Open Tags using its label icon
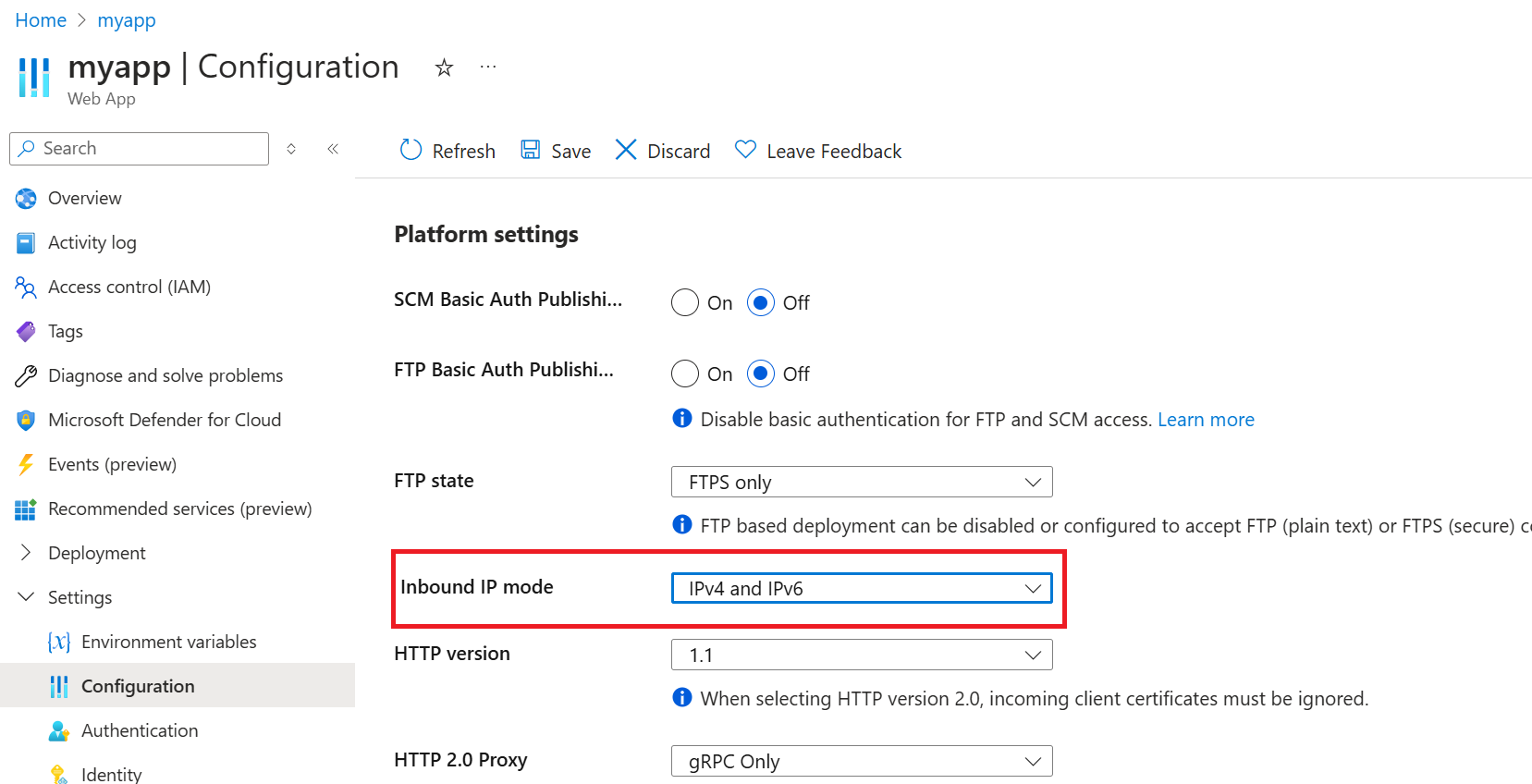This screenshot has height=784, width=1532. [25, 331]
